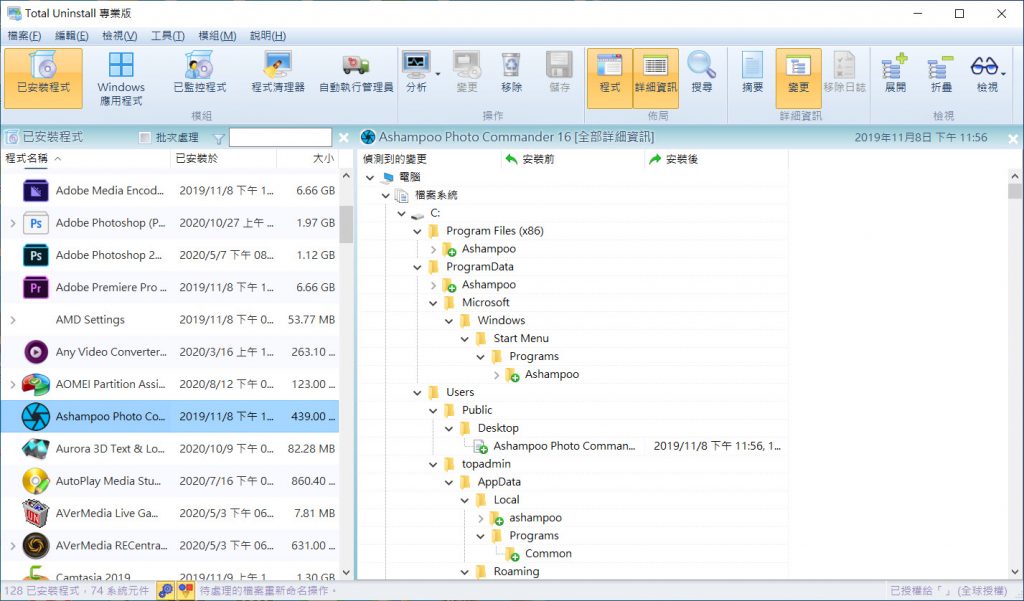Expand the AMD Settings program entry
Image resolution: width=1024 pixels, height=601 pixels.
(x=13, y=320)
